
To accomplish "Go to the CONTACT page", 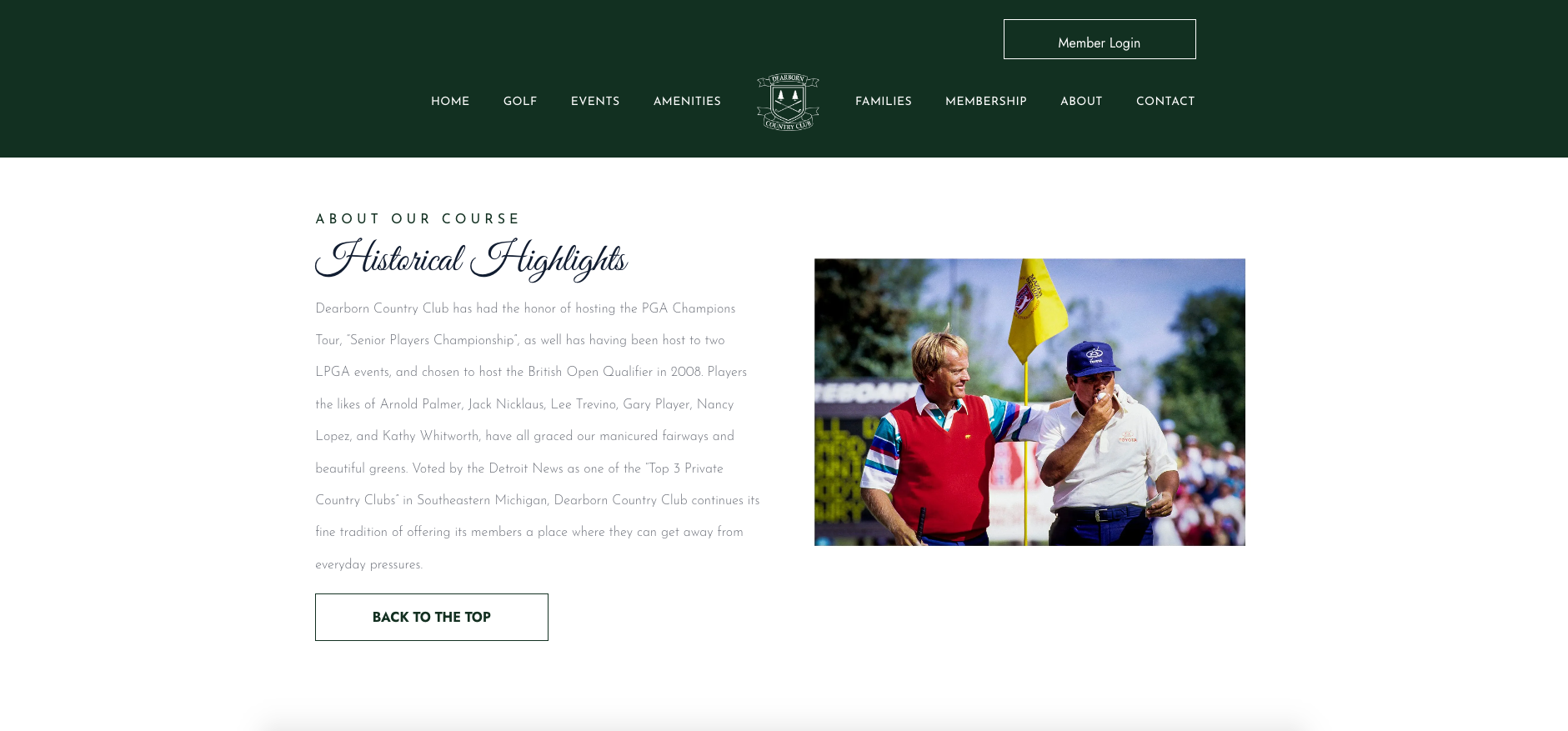I will [x=1165, y=101].
